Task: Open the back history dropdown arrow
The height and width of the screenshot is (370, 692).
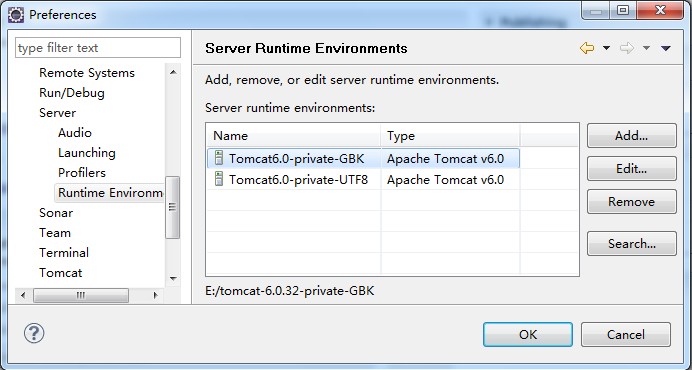Action: click(606, 48)
